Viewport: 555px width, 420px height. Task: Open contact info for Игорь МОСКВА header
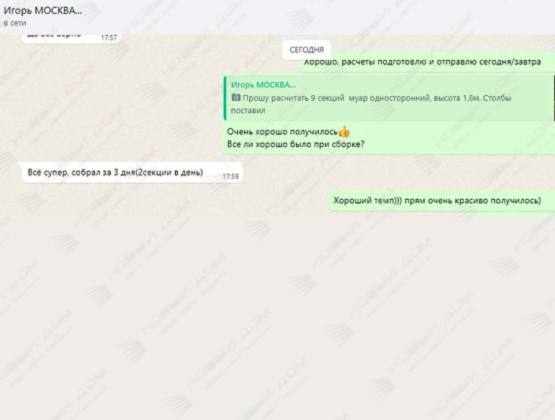click(42, 11)
